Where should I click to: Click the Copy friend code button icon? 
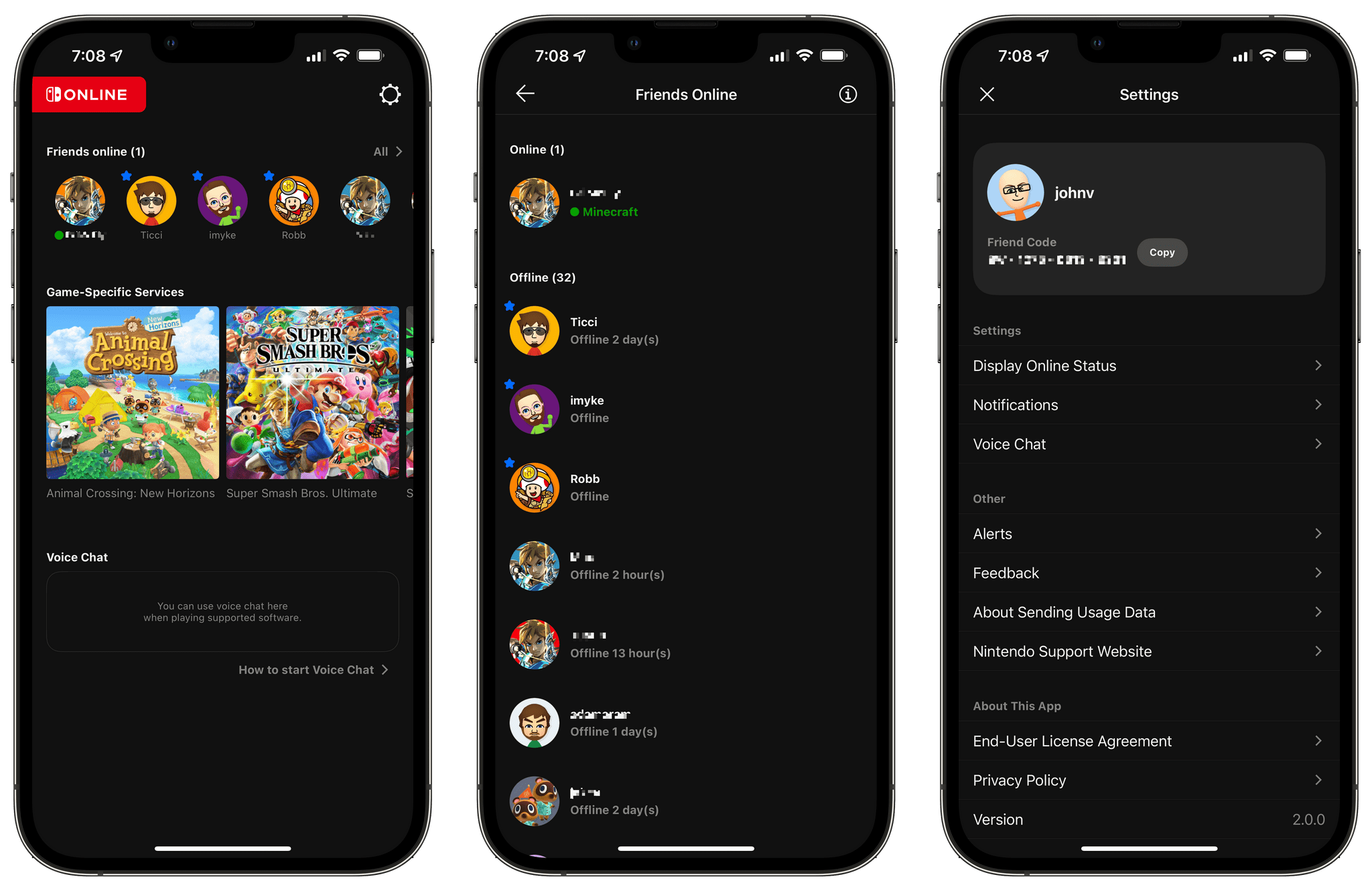(x=1162, y=251)
